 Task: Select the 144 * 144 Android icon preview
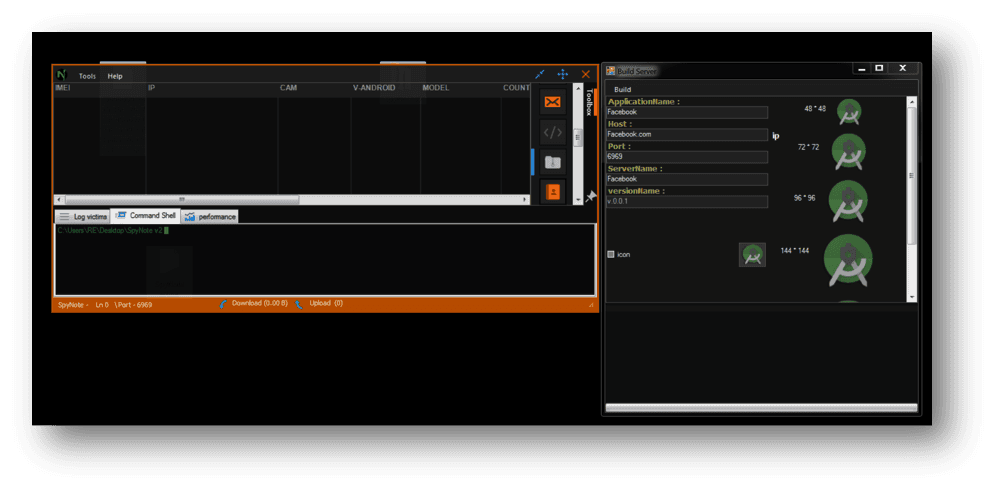[x=848, y=260]
